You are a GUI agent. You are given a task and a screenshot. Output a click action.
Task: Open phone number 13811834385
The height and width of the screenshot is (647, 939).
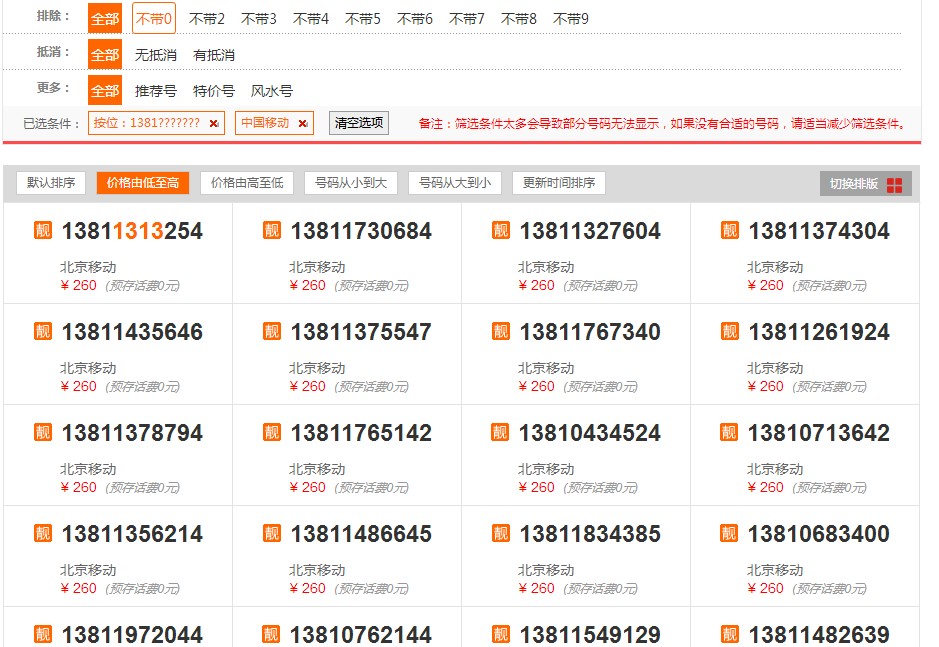pyautogui.click(x=590, y=533)
